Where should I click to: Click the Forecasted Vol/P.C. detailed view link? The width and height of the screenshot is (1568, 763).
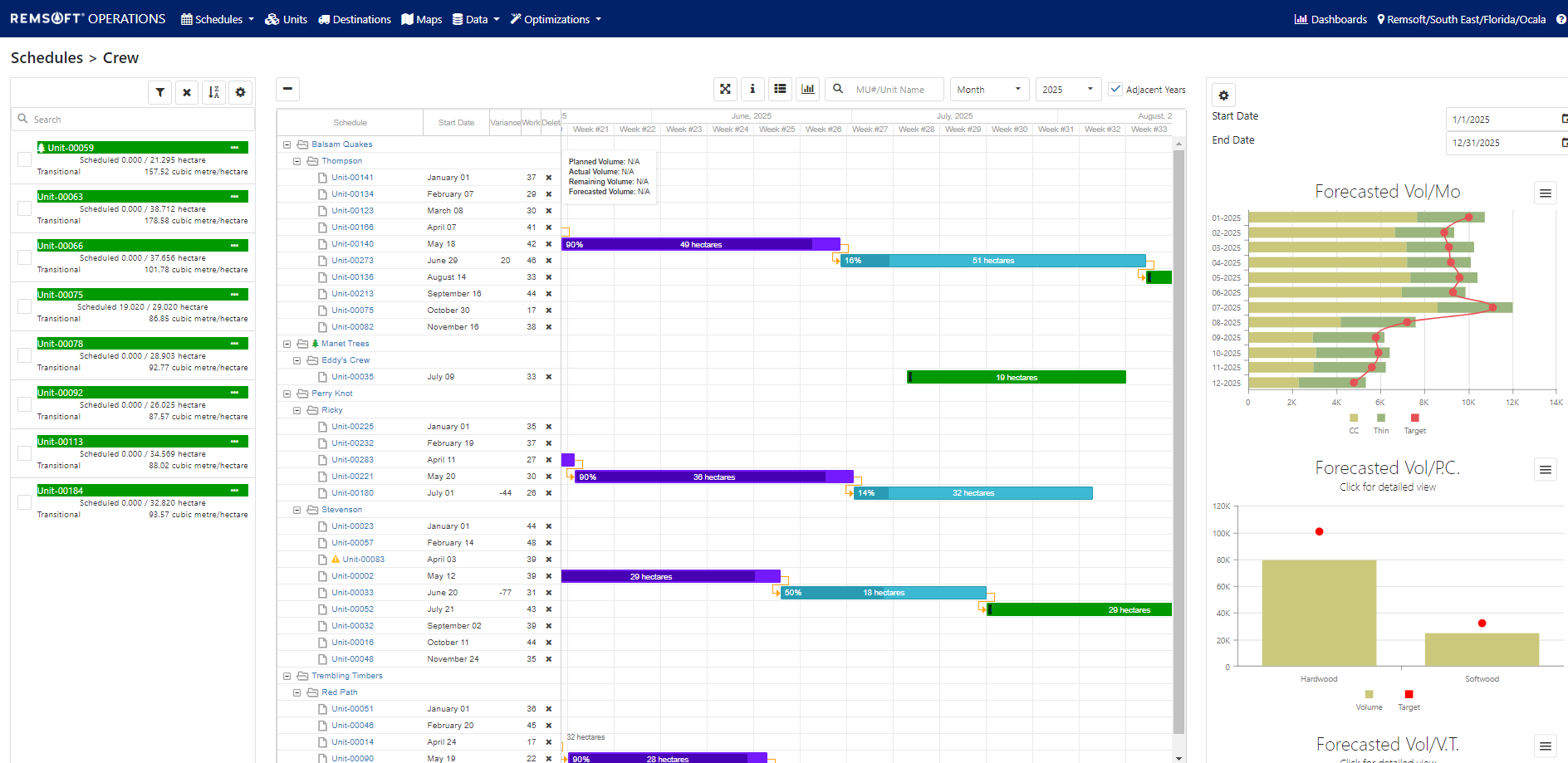coord(1387,487)
